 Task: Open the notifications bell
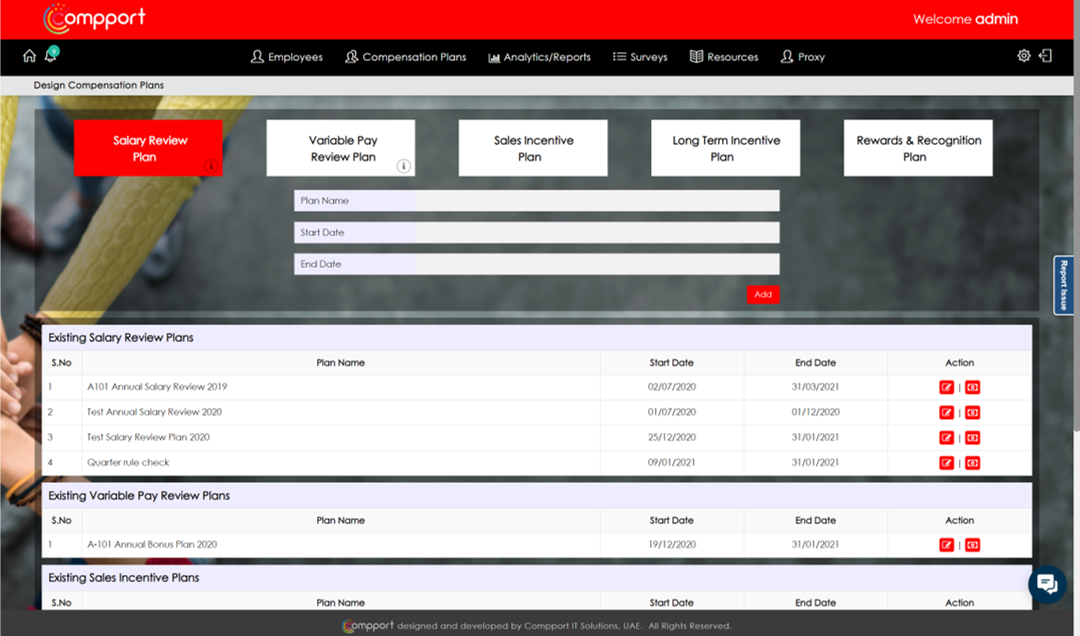click(50, 57)
